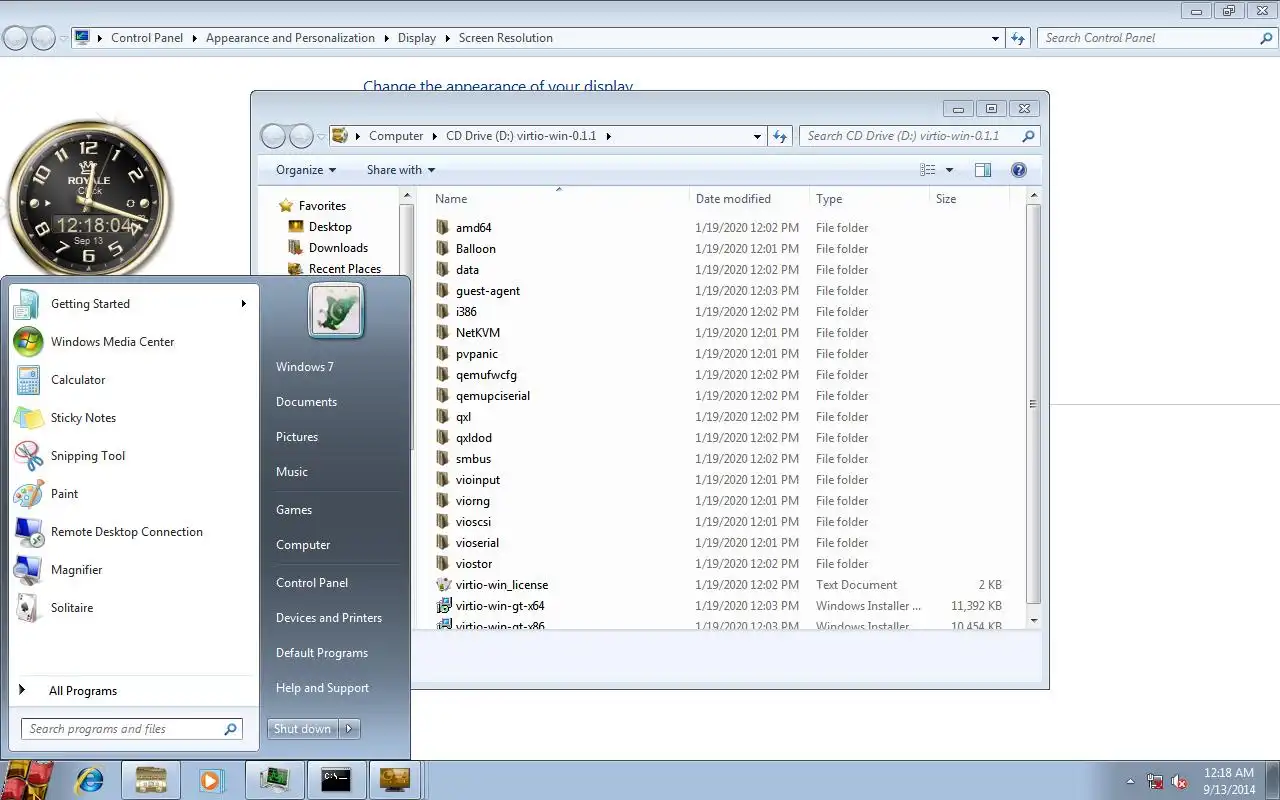This screenshot has width=1280, height=800.
Task: Select the NetKVM folder
Action: (x=477, y=333)
